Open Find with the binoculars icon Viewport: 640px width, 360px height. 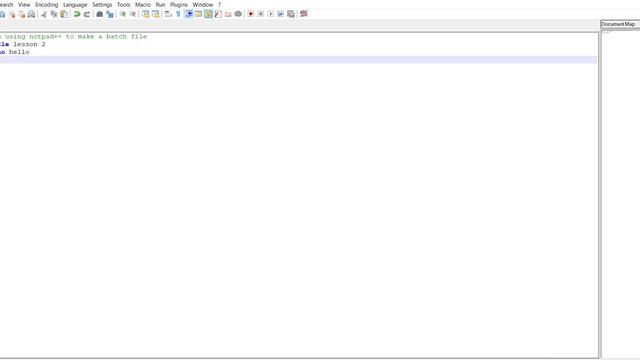99,14
